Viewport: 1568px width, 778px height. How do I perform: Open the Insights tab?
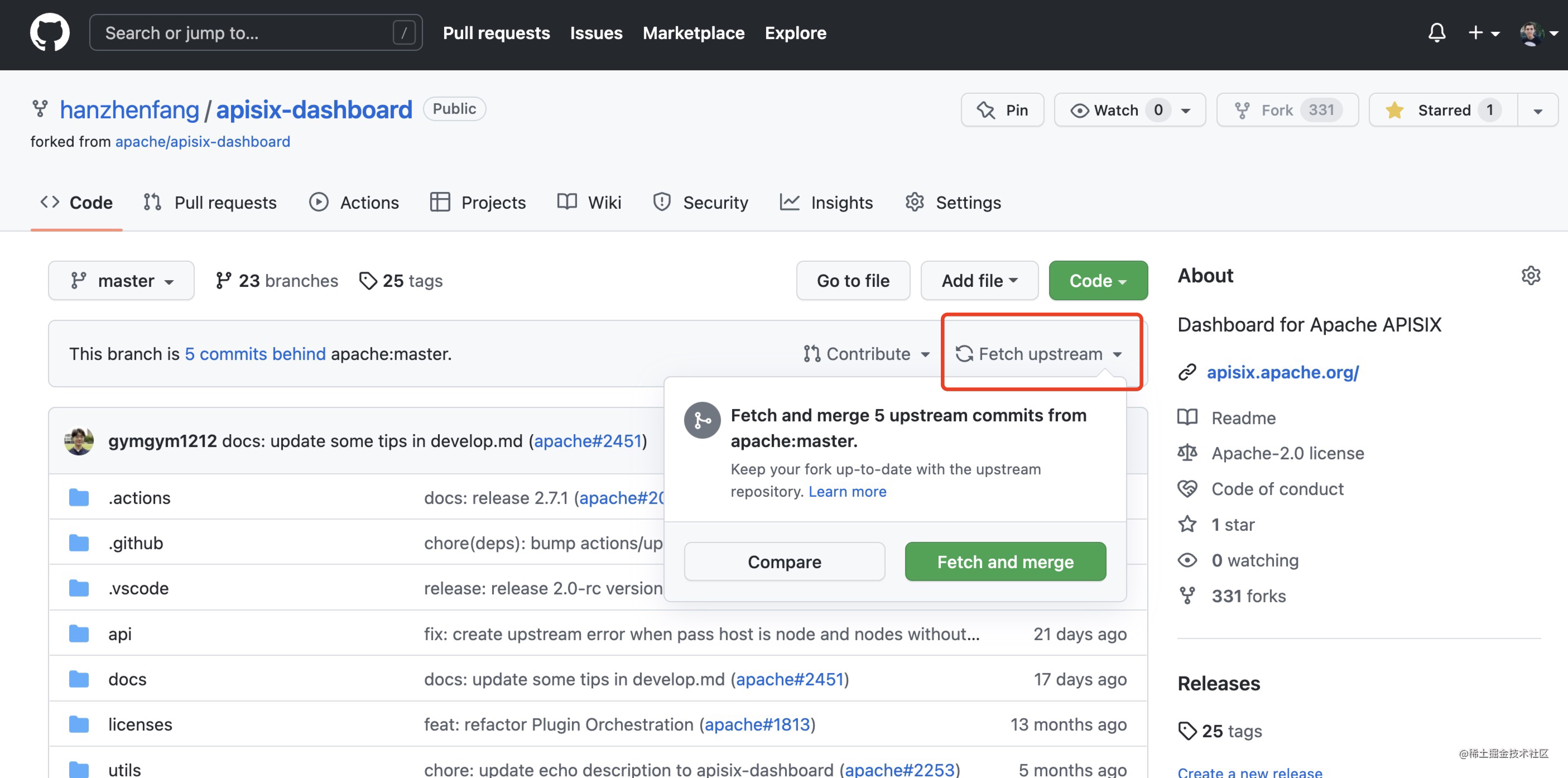pos(826,202)
